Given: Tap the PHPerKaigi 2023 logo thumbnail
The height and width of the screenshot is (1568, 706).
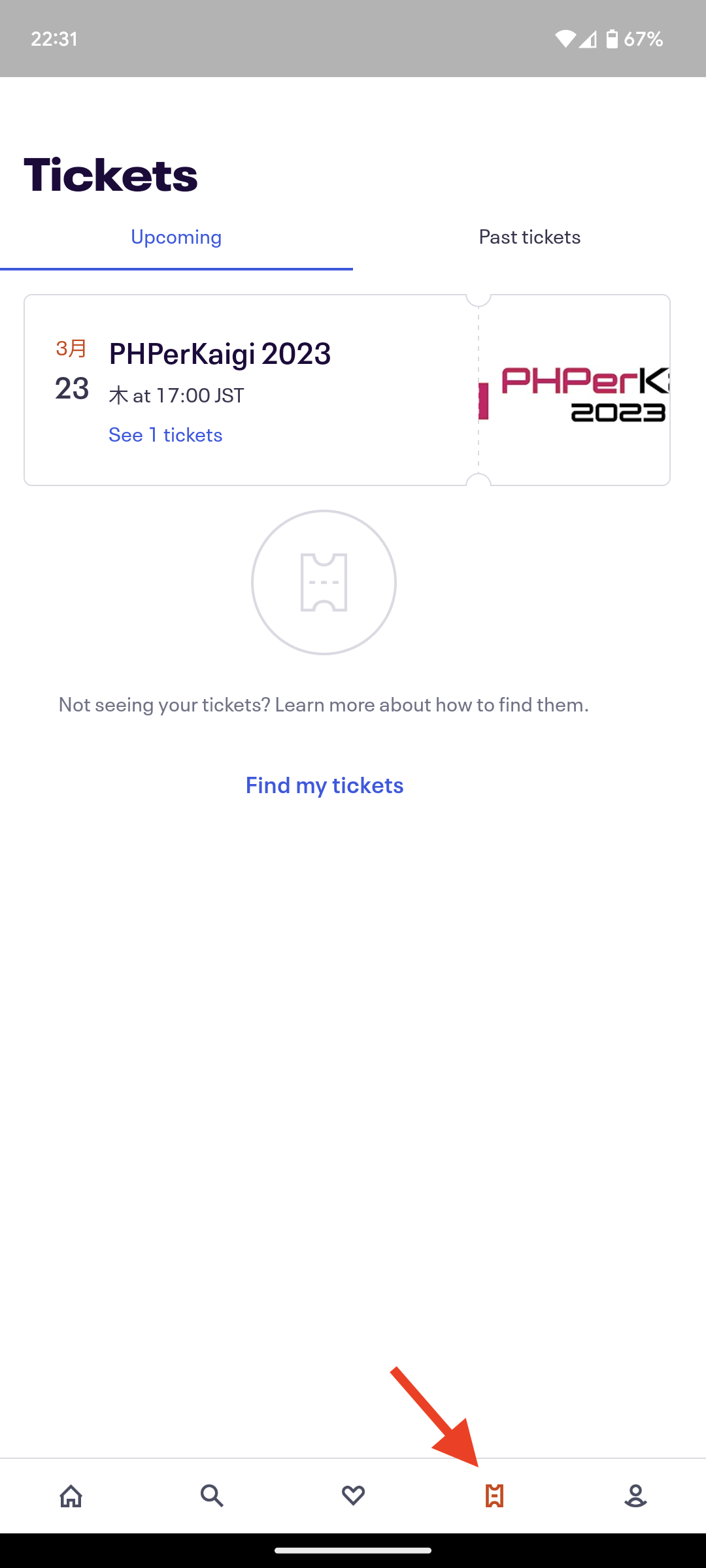Looking at the screenshot, I should (574, 391).
